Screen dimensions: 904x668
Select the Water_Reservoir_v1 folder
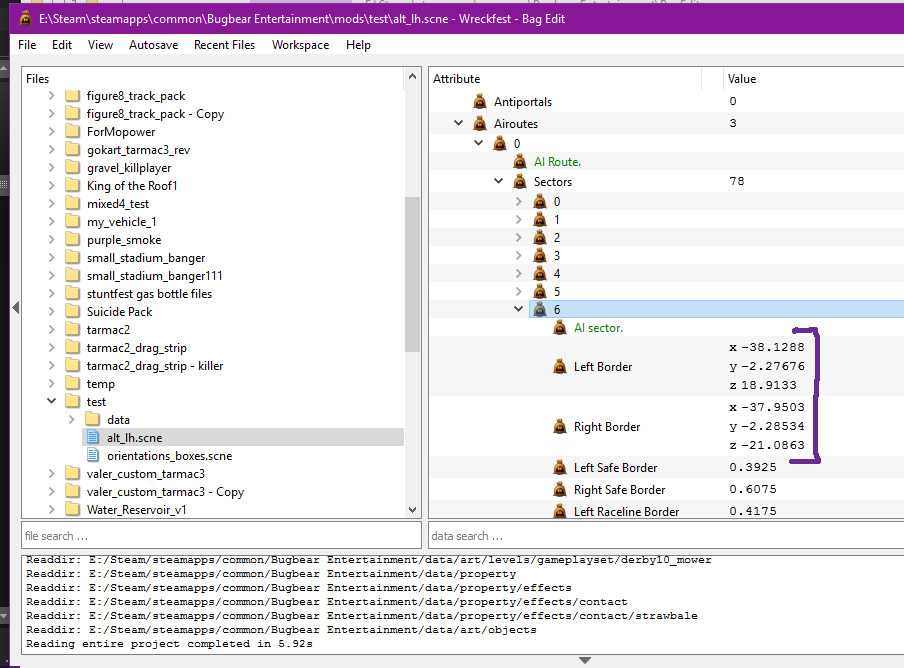pos(137,510)
